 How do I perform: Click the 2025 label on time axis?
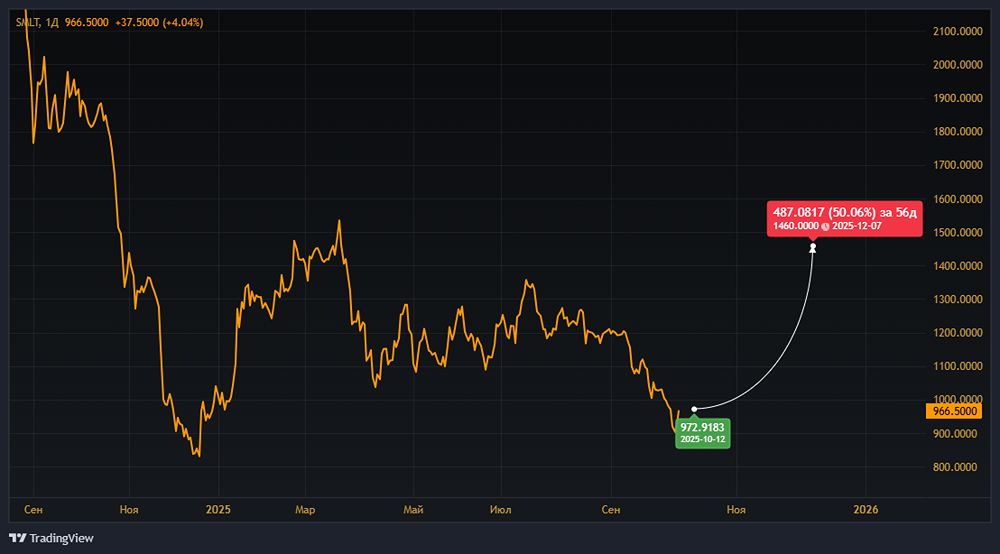pyautogui.click(x=218, y=509)
